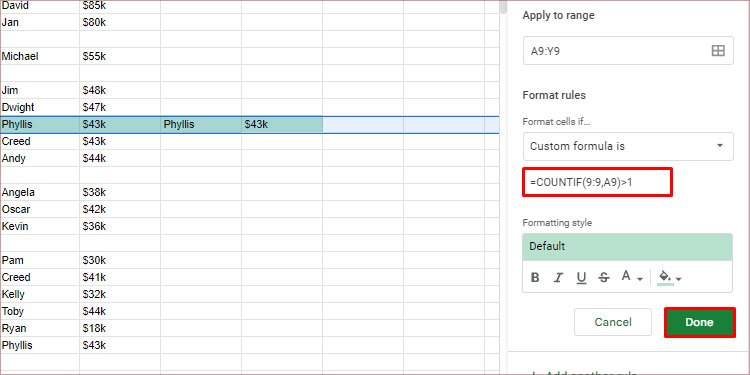Select the $38k cell
This screenshot has height=375, width=750.
tap(120, 192)
